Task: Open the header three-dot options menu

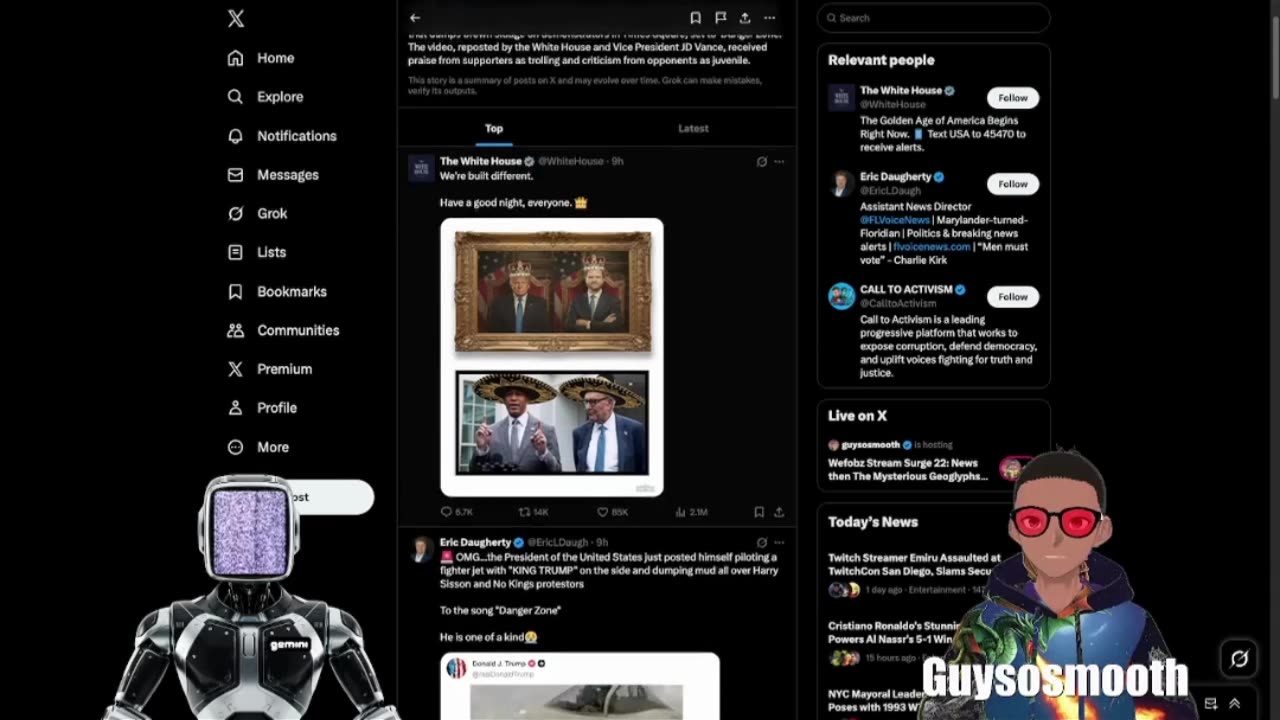Action: (769, 17)
